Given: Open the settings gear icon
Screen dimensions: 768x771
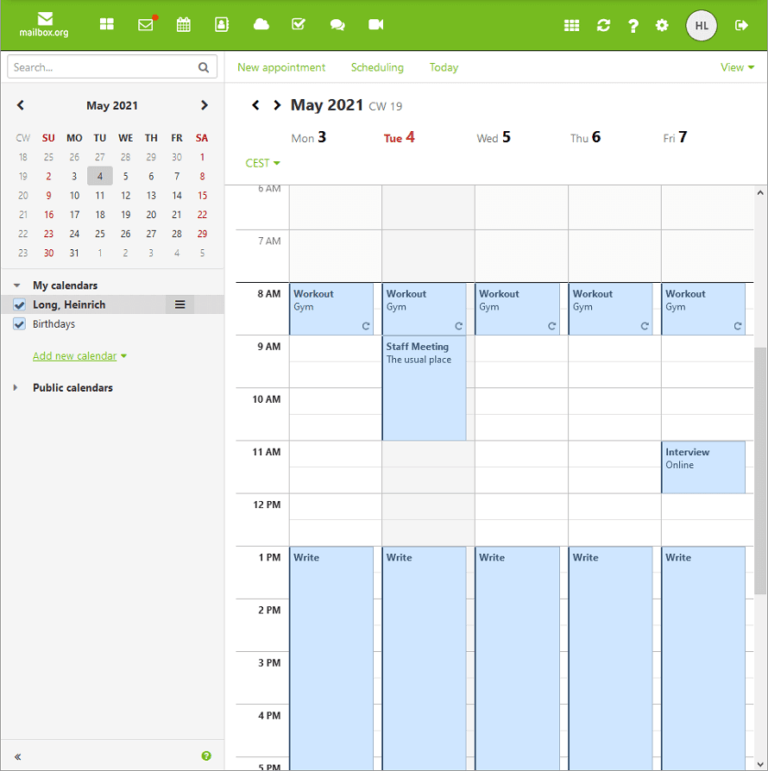Looking at the screenshot, I should [661, 26].
